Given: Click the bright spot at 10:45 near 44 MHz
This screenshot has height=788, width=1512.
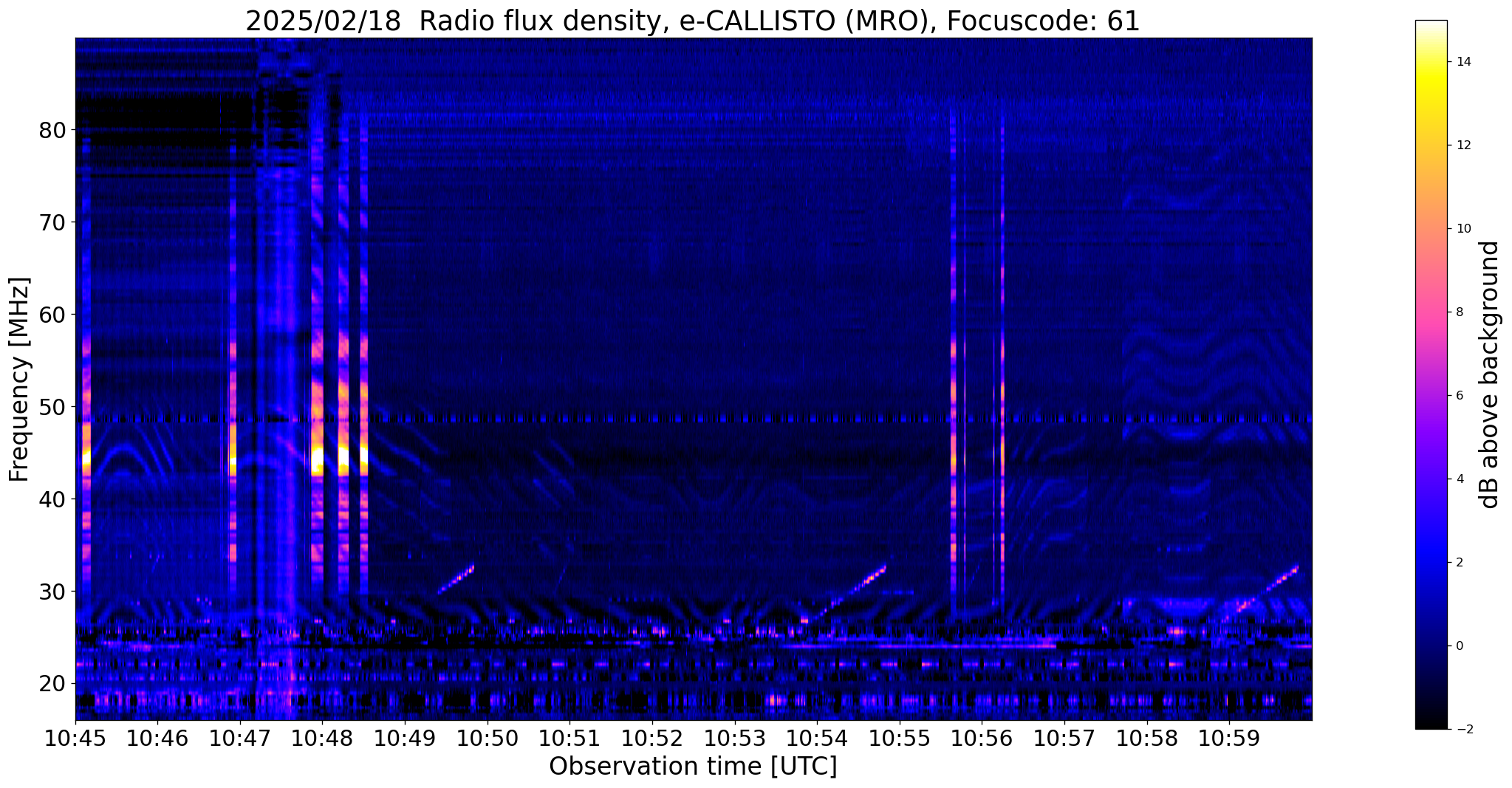Looking at the screenshot, I should 86,459.
